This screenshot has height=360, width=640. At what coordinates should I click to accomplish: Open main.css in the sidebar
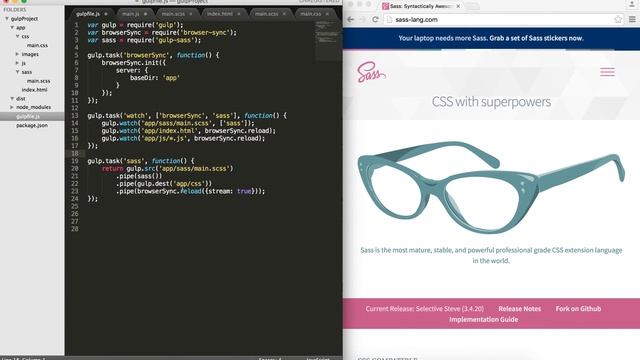pos(37,45)
